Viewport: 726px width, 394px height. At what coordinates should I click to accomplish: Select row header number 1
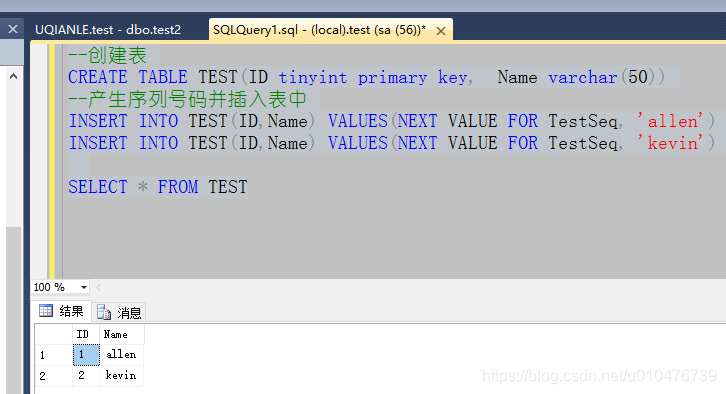[54, 355]
